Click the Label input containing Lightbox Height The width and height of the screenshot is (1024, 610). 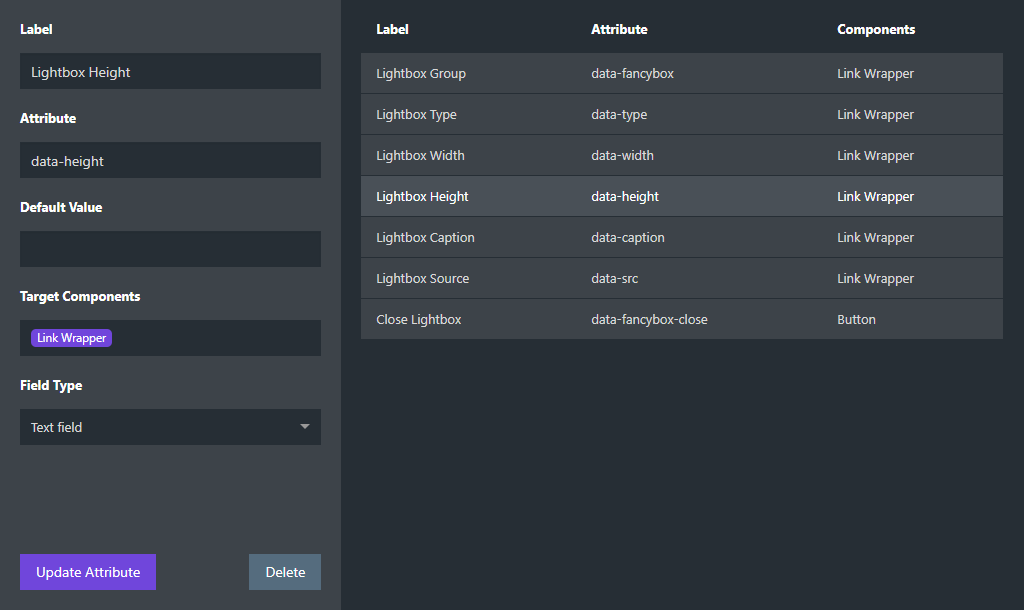pyautogui.click(x=170, y=72)
